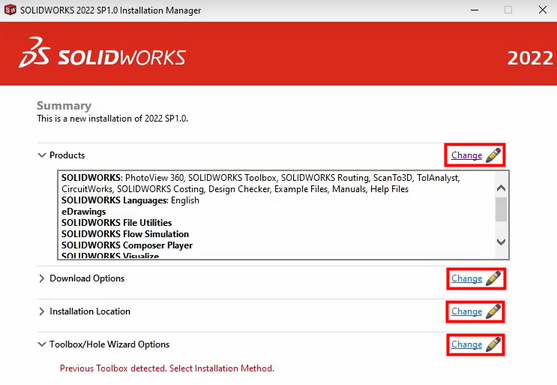
Task: Click the products list scroll up arrow
Action: coord(501,188)
